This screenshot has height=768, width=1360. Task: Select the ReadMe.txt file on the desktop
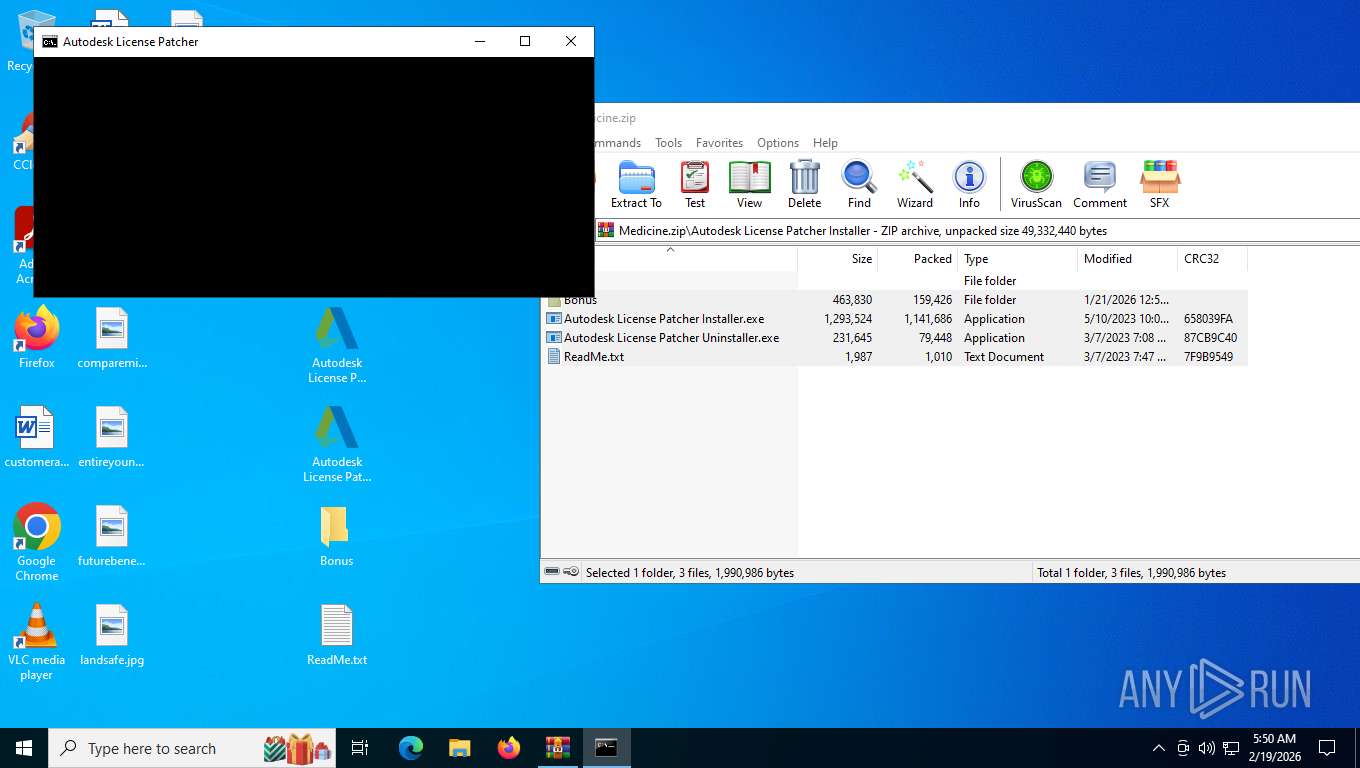click(337, 635)
